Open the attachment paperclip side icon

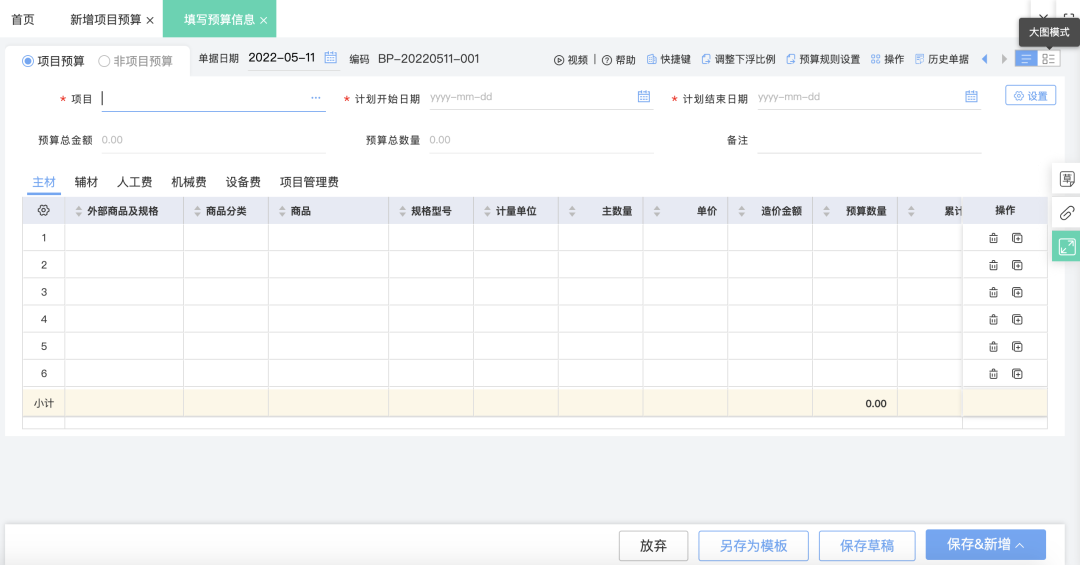1066,213
